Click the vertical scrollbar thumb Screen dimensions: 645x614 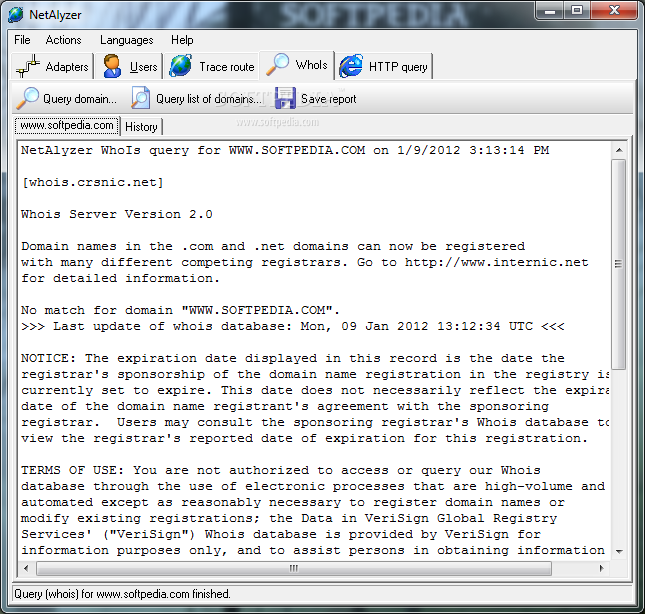[618, 264]
